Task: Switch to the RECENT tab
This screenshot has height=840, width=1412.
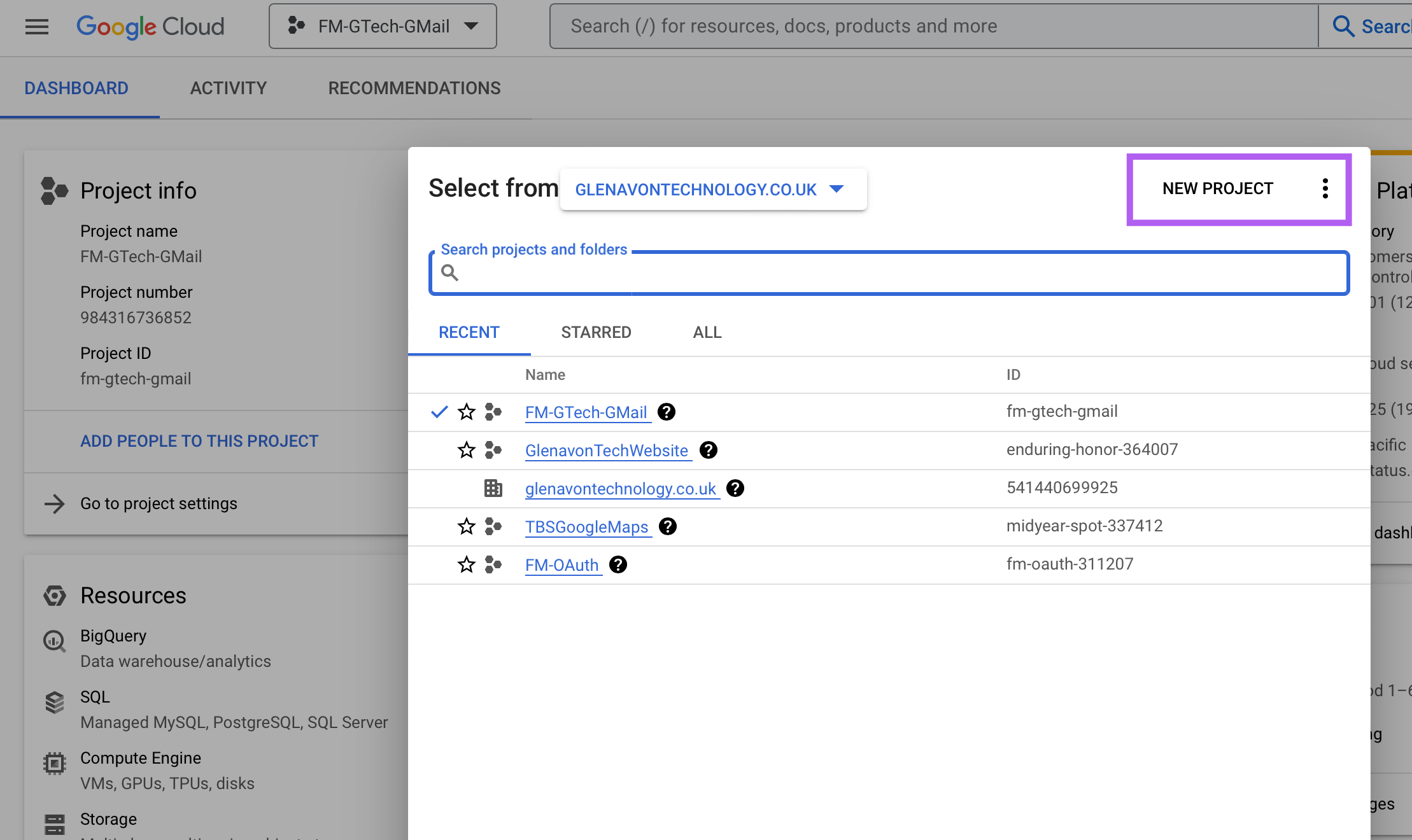Action: [x=469, y=332]
